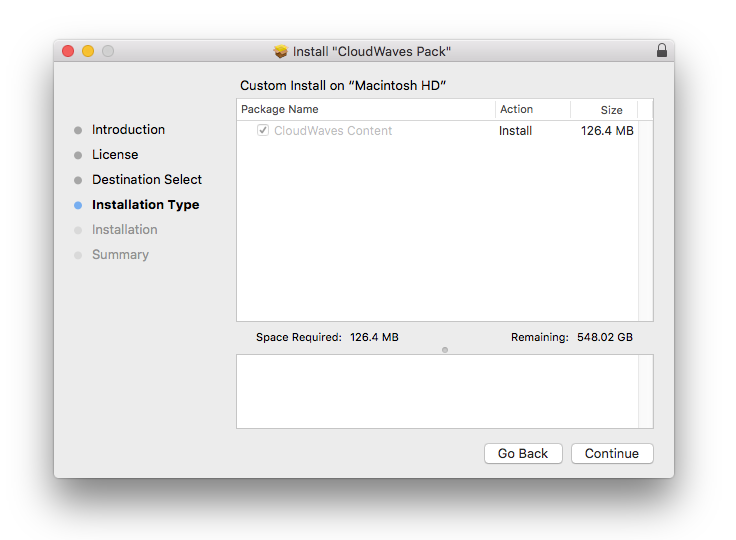736x540 pixels.
Task: Click the Installation step in sidebar
Action: click(124, 230)
